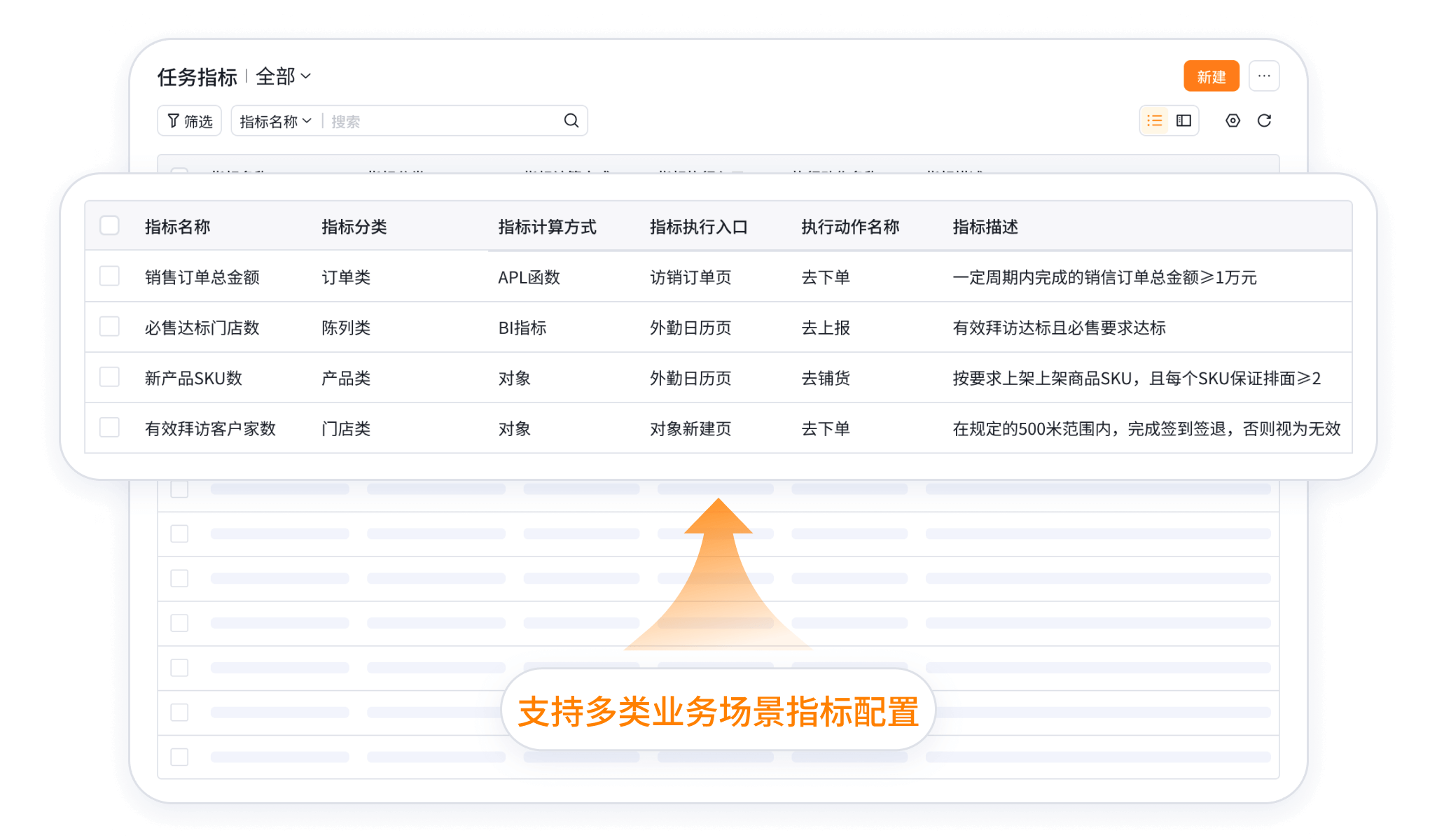Click the filter funnel 筛选 button

(189, 120)
